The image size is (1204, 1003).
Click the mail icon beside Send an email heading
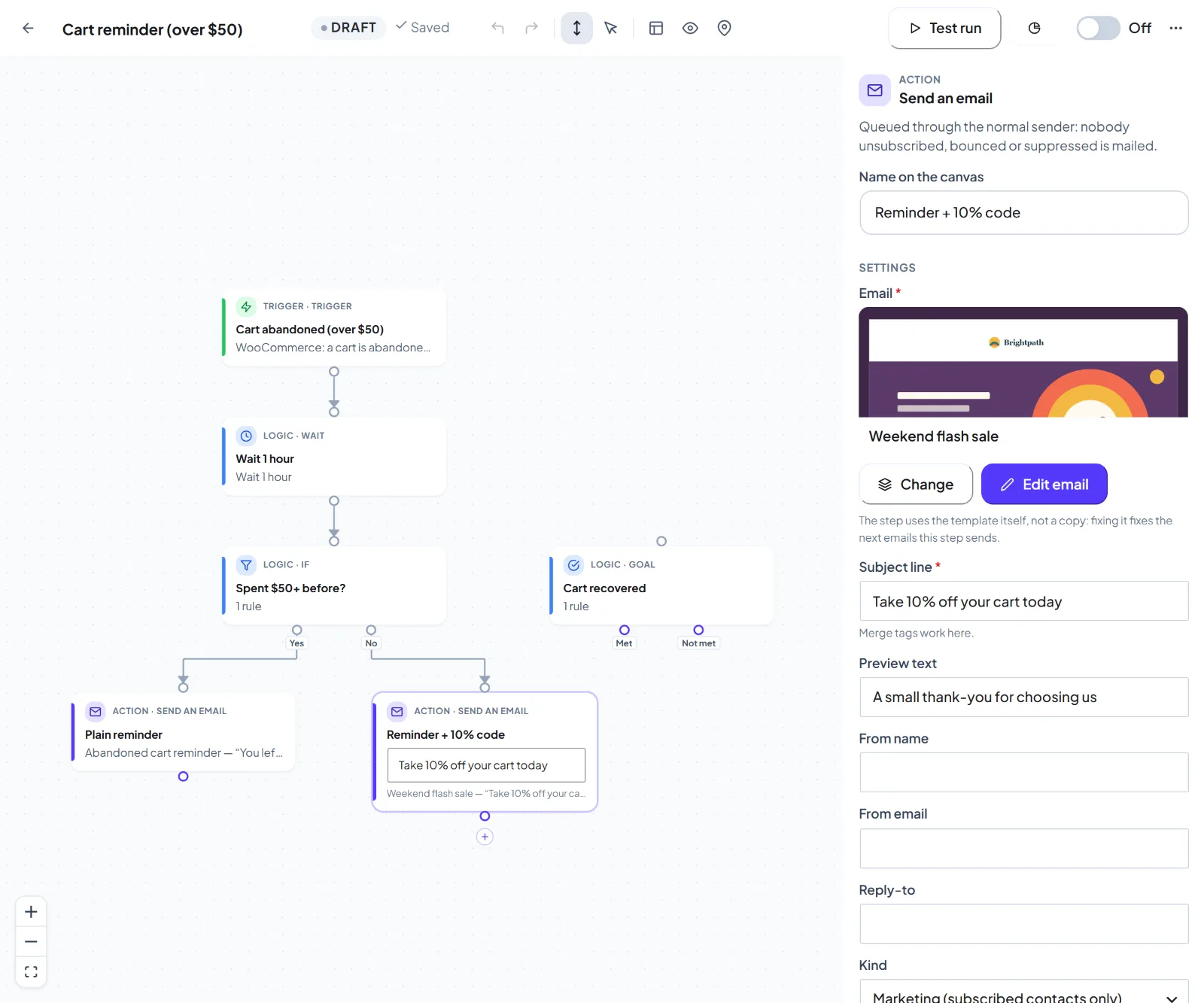pyautogui.click(x=874, y=90)
